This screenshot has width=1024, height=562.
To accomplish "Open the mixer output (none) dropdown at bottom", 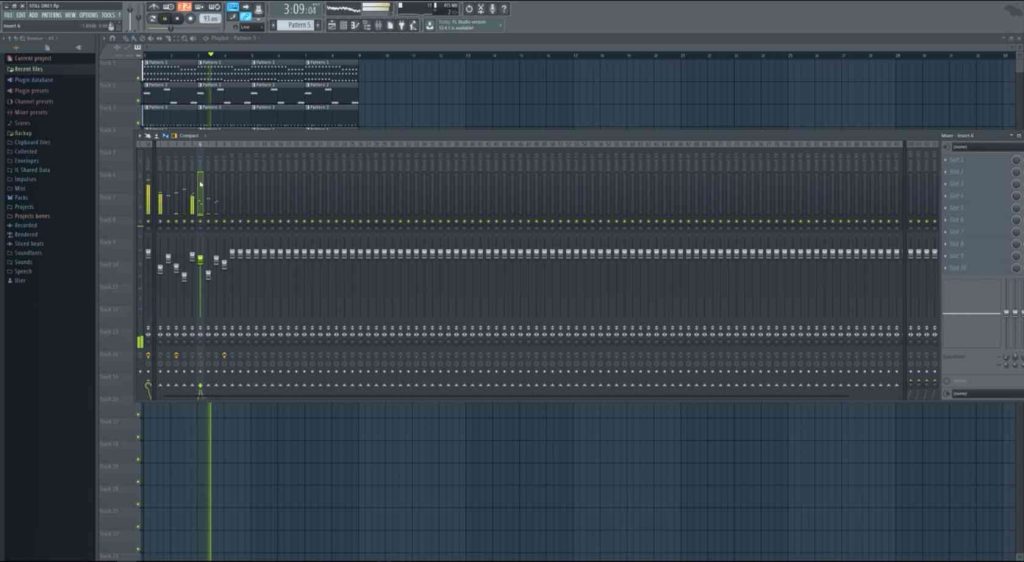I will pyautogui.click(x=987, y=394).
